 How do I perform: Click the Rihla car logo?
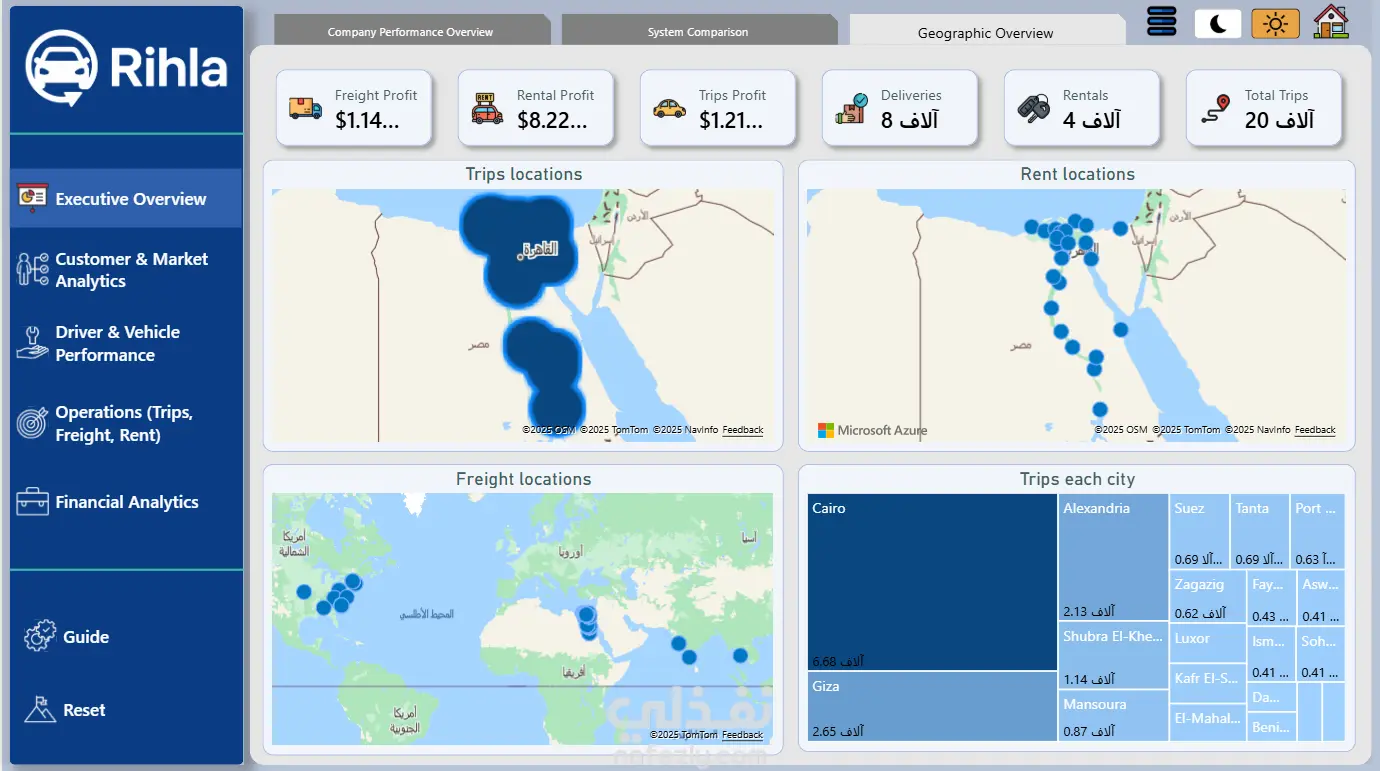62,68
